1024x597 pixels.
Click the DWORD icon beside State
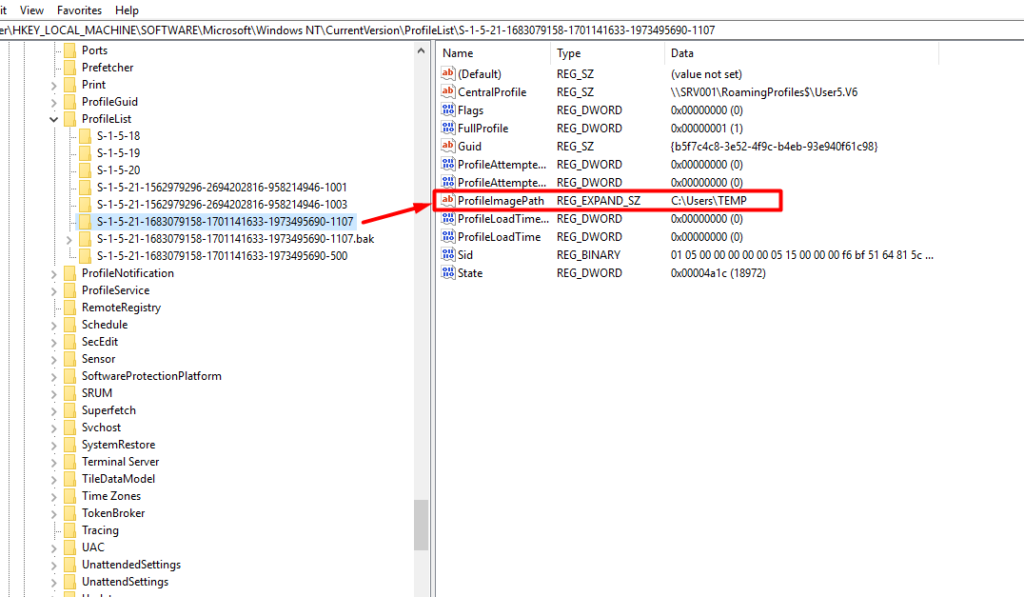pyautogui.click(x=447, y=273)
